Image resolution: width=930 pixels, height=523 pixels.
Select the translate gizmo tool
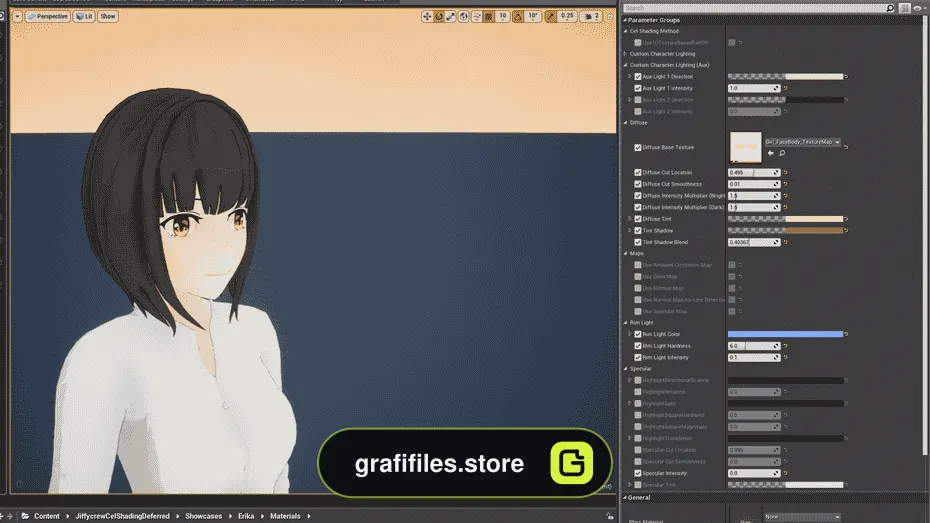[426, 17]
